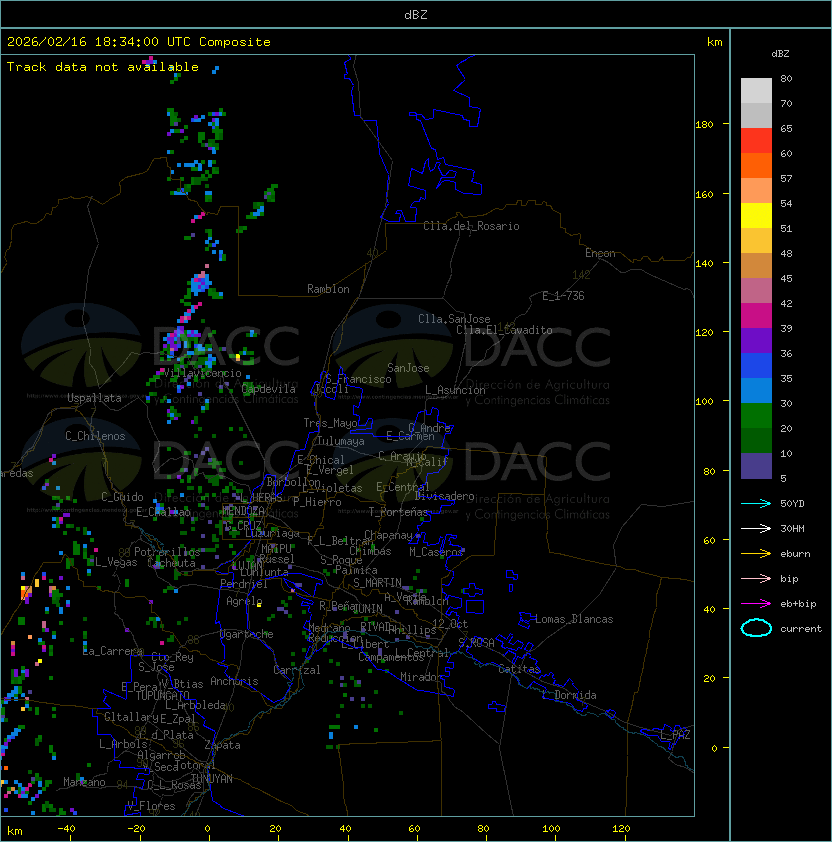Click the Encon place label
The width and height of the screenshot is (832, 842).
pos(600,253)
